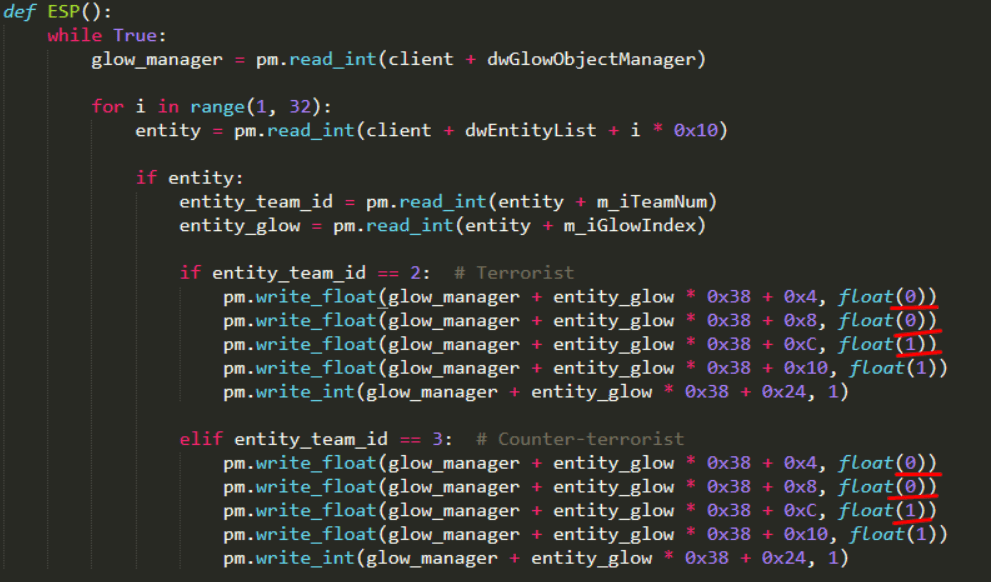The height and width of the screenshot is (582, 991).
Task: Click the dwGlowObjectManager variable
Action: [x=590, y=59]
